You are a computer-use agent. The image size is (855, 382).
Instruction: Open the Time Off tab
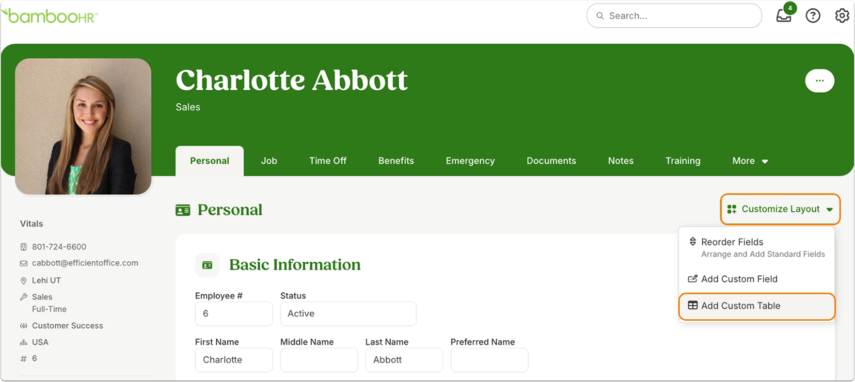(328, 161)
